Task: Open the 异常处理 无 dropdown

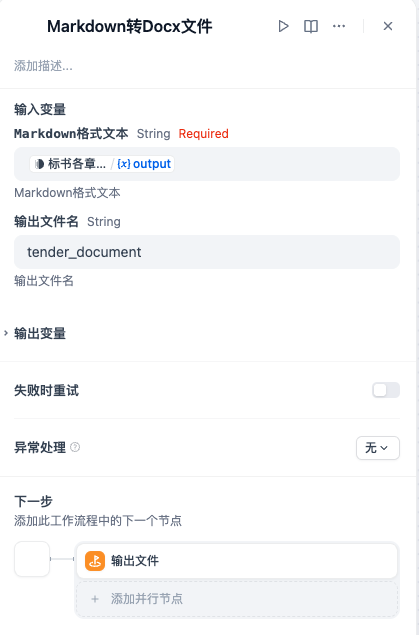Action: point(378,448)
